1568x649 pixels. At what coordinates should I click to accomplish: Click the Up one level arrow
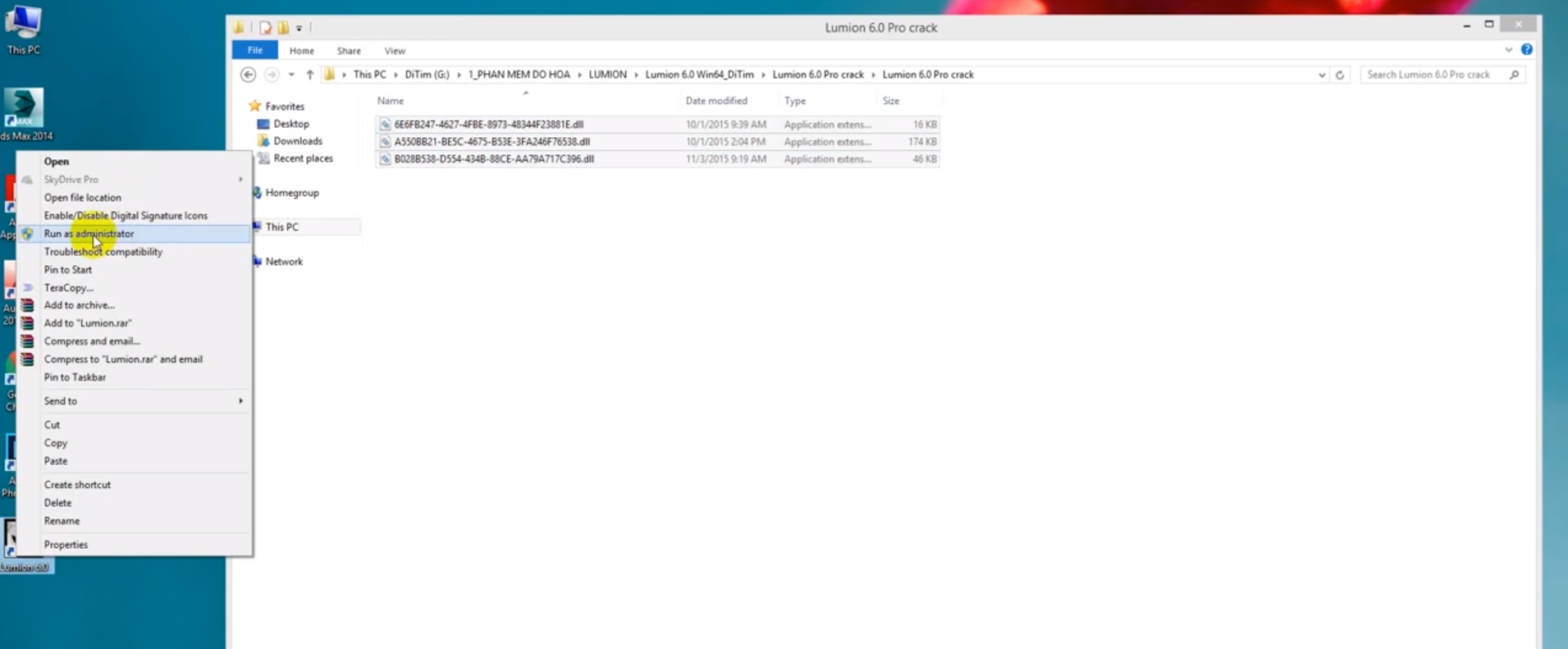coord(309,75)
